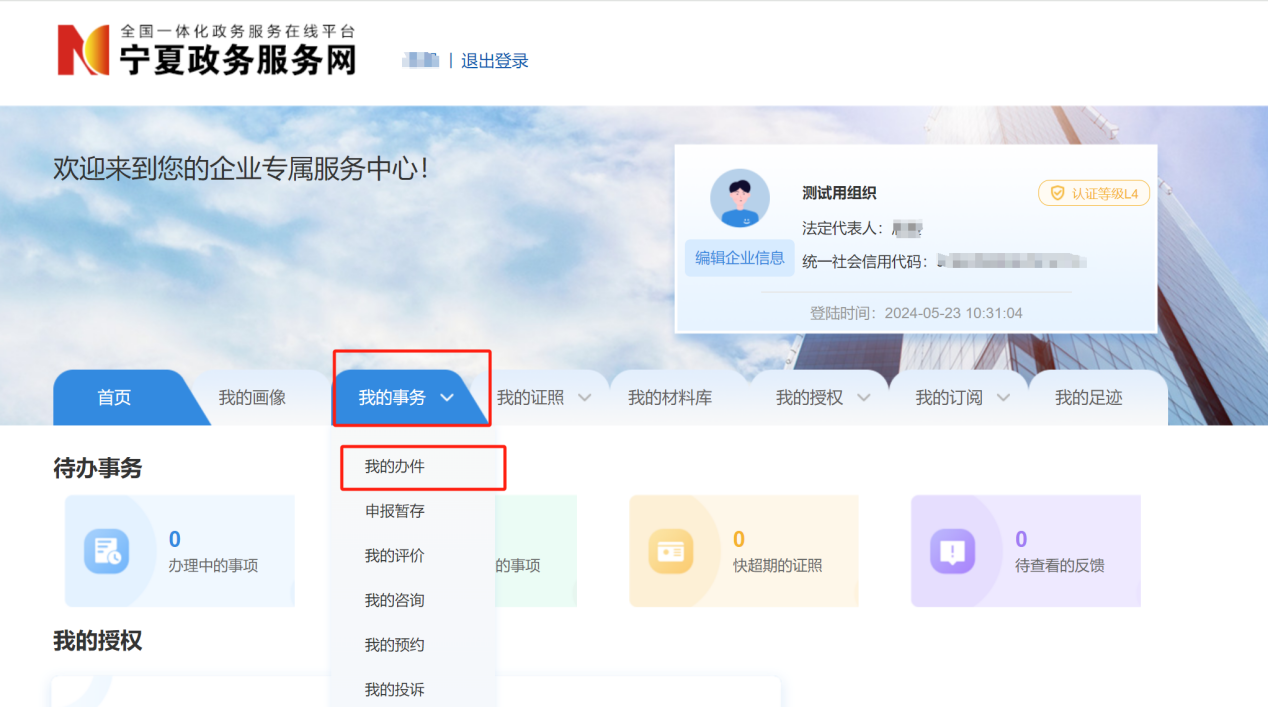Click the blue in-progress items icon

point(106,551)
